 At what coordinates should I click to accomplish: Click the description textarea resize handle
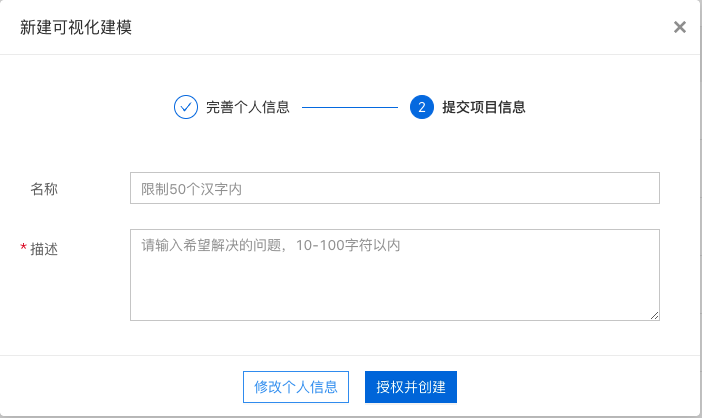tap(654, 316)
